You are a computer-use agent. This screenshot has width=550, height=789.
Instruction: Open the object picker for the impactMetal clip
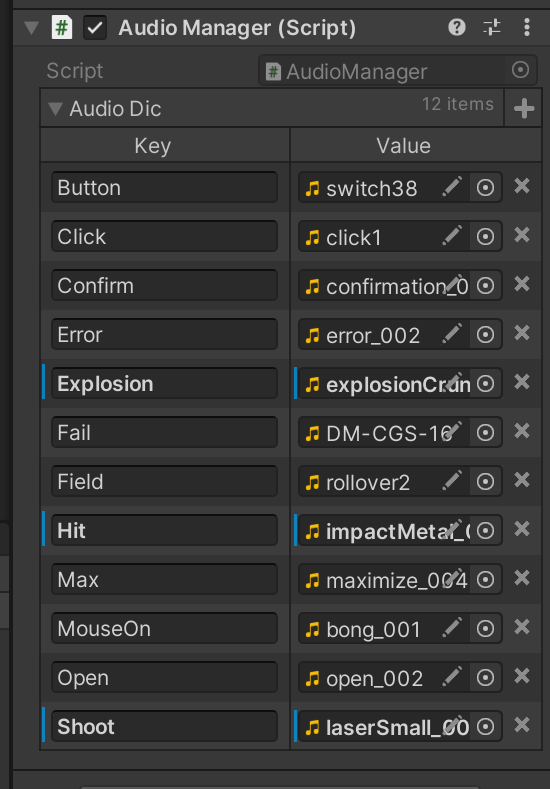coord(486,531)
